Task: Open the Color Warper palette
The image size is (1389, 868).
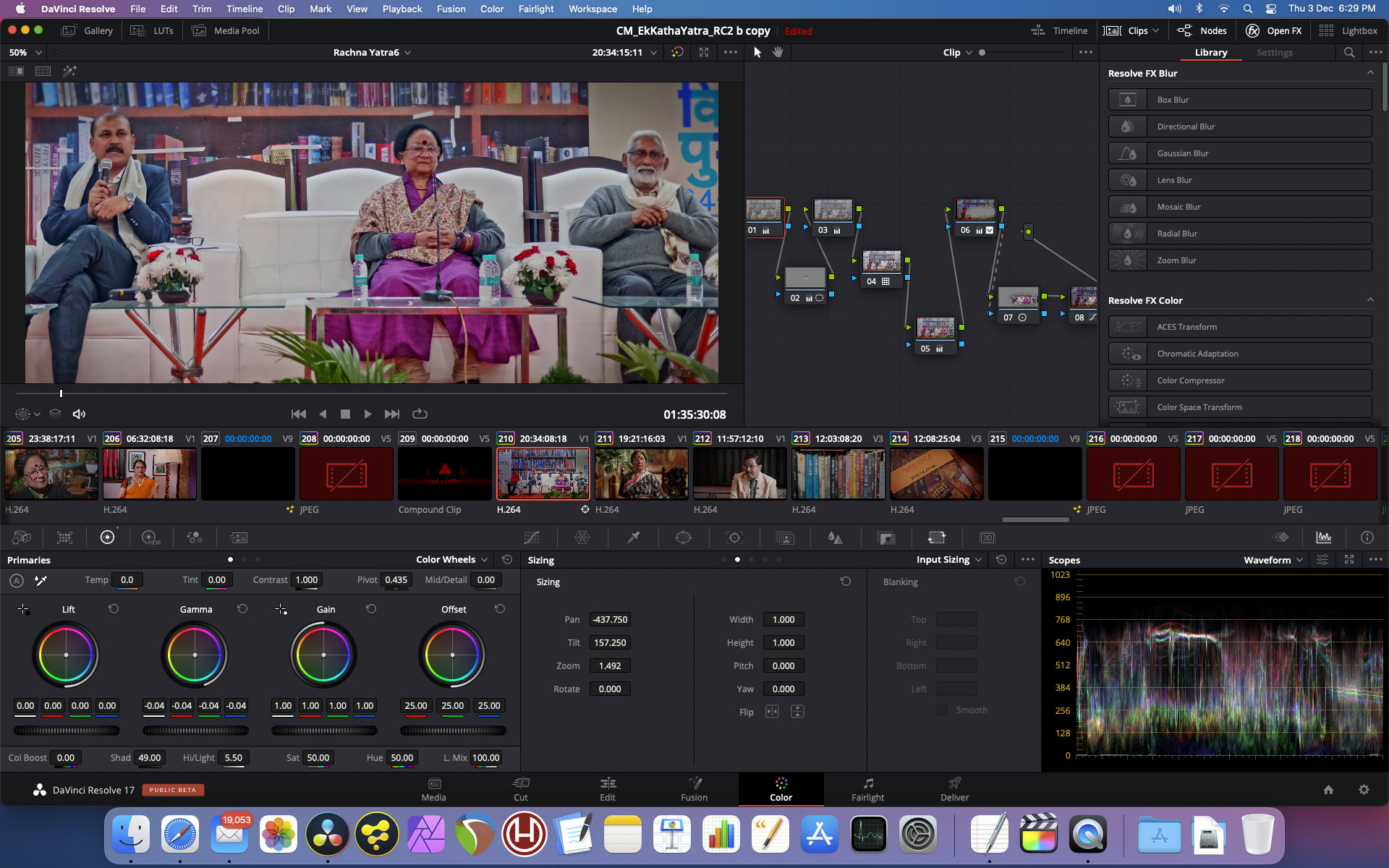Action: pos(582,537)
